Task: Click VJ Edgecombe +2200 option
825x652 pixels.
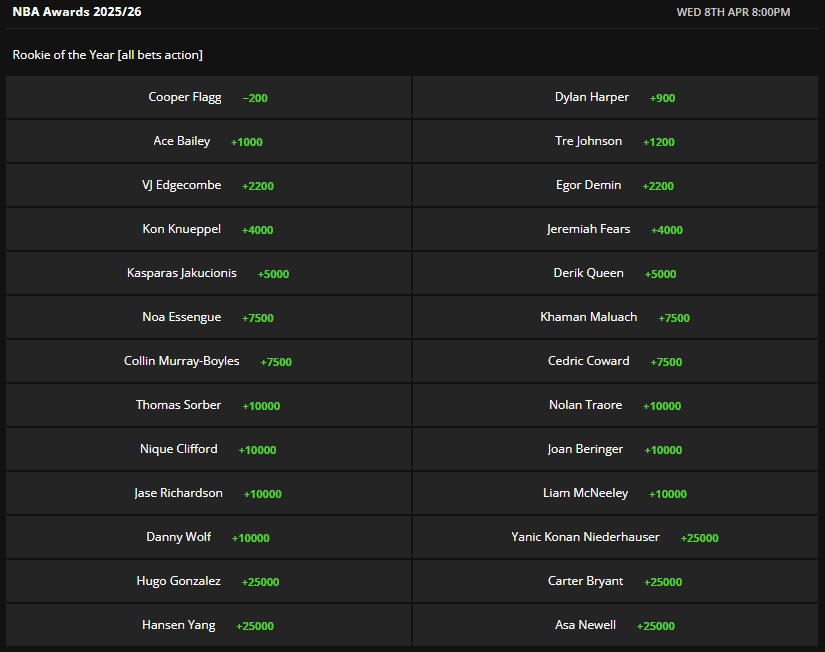Action: coord(208,185)
